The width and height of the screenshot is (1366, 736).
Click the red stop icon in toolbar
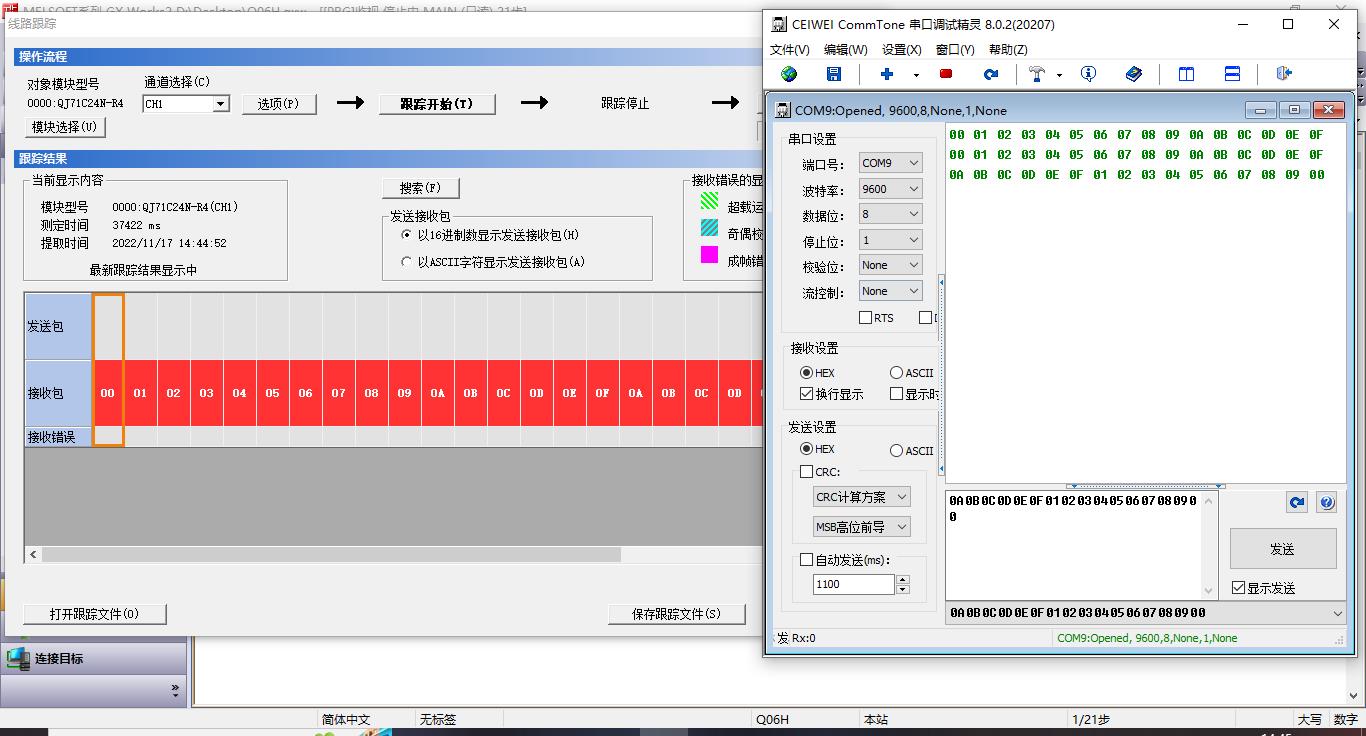946,74
